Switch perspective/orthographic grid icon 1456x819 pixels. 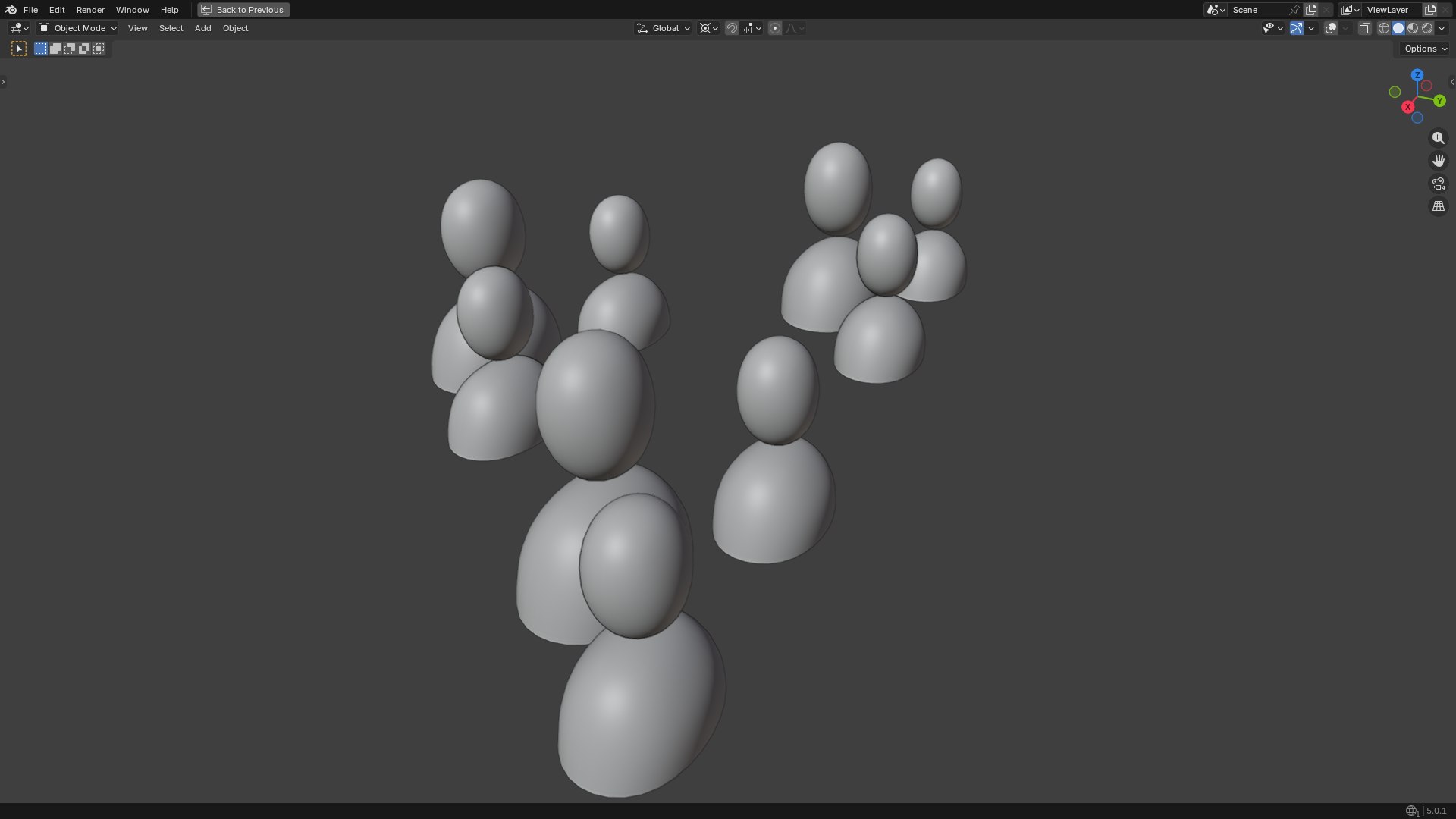1439,206
